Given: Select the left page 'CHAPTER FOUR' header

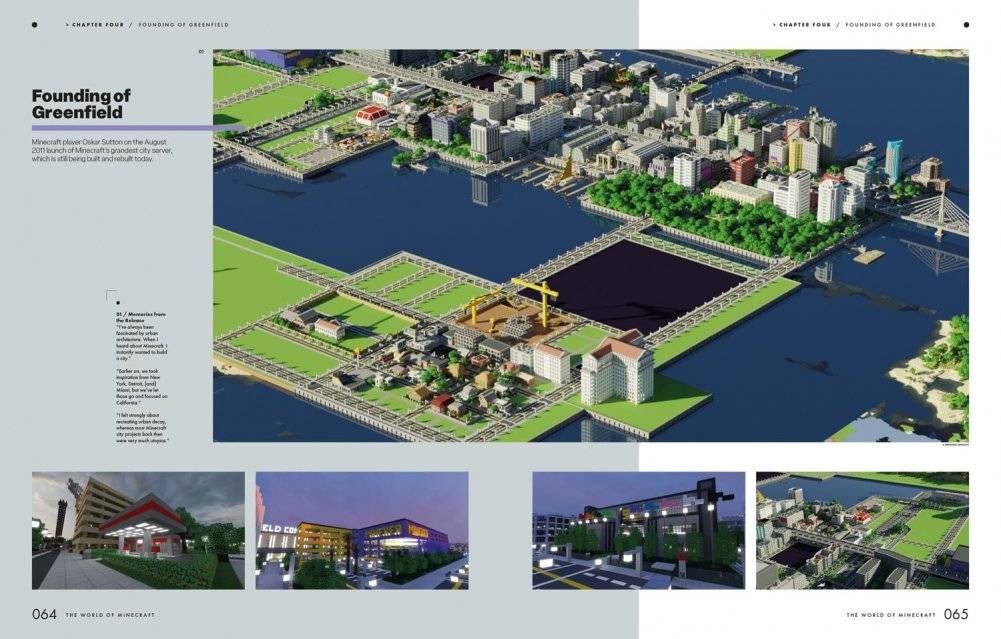Looking at the screenshot, I should [97, 24].
